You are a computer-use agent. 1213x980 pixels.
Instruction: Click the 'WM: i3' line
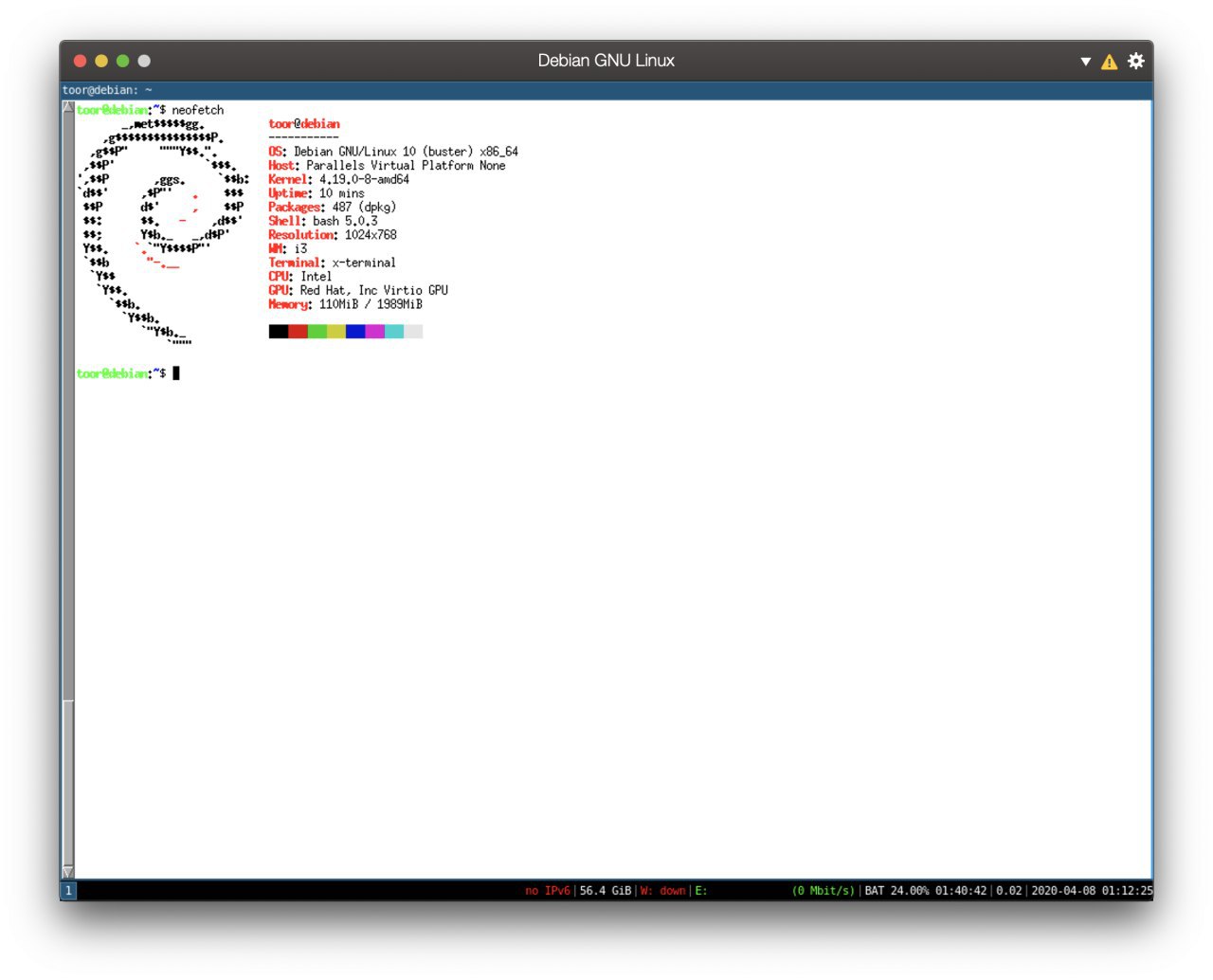(288, 248)
